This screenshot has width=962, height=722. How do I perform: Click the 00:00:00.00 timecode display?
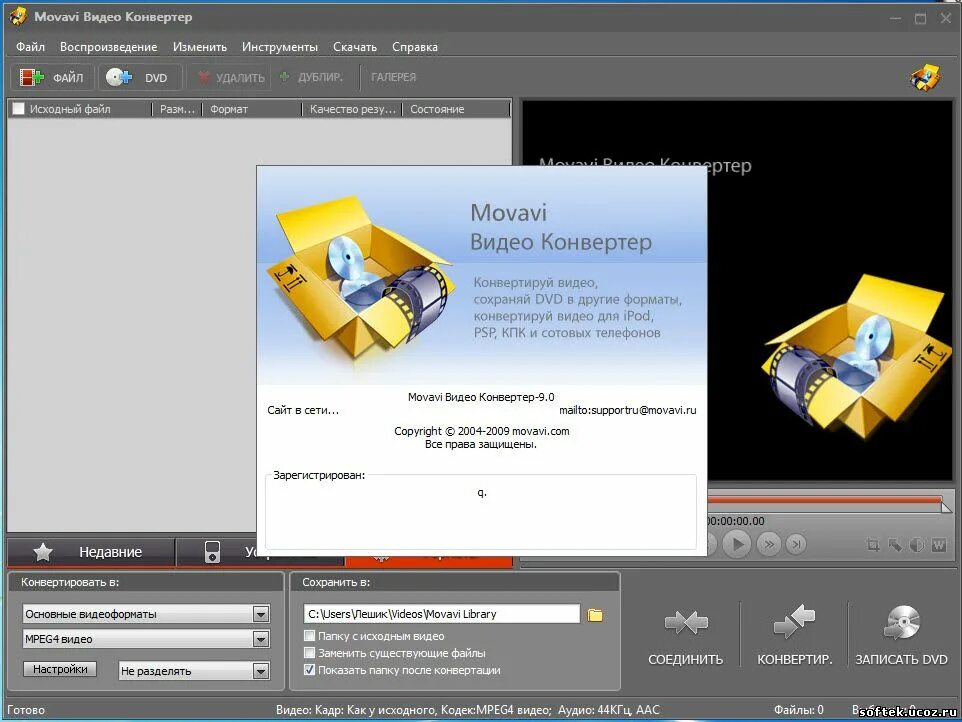coord(736,521)
